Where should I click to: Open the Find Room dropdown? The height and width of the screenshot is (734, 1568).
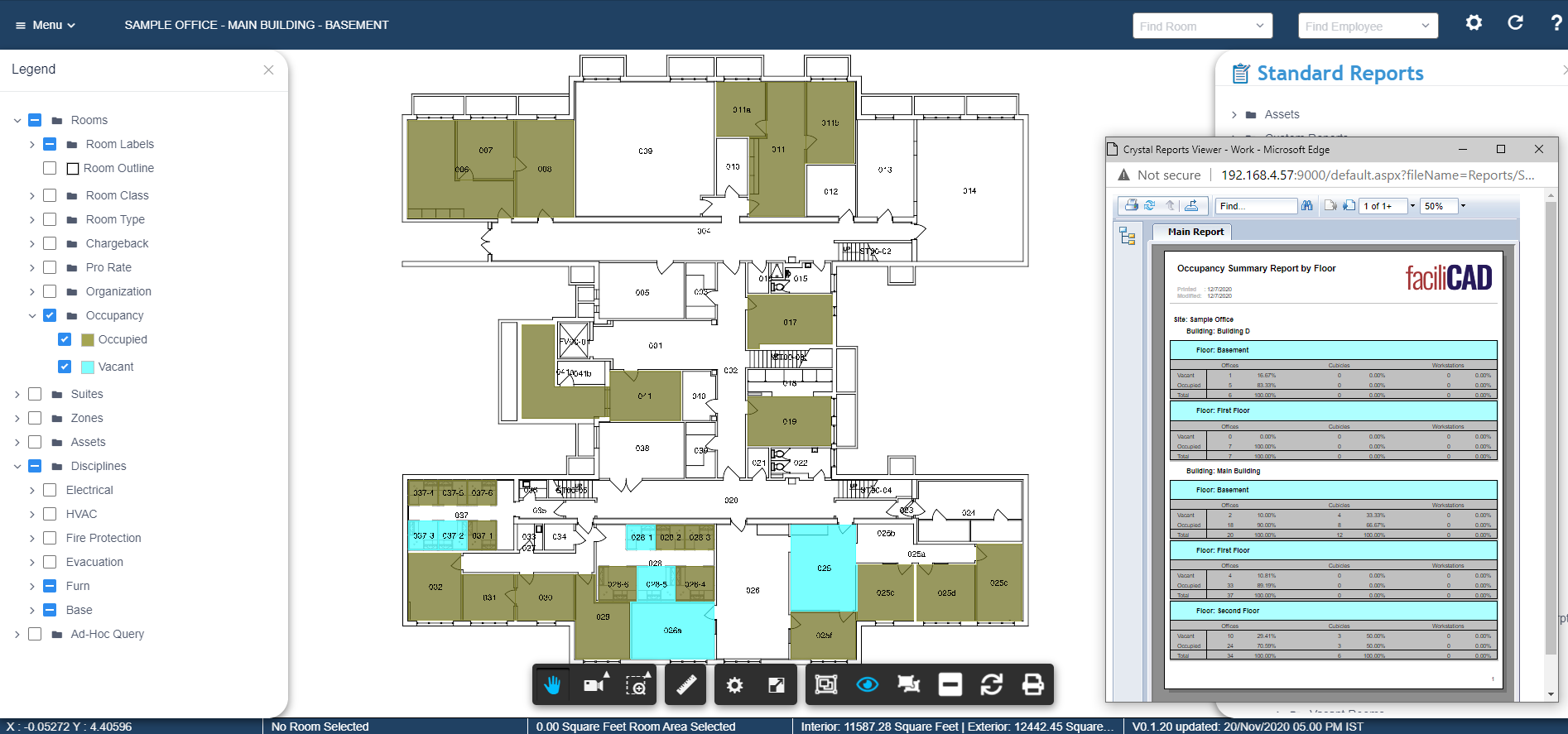point(1202,26)
